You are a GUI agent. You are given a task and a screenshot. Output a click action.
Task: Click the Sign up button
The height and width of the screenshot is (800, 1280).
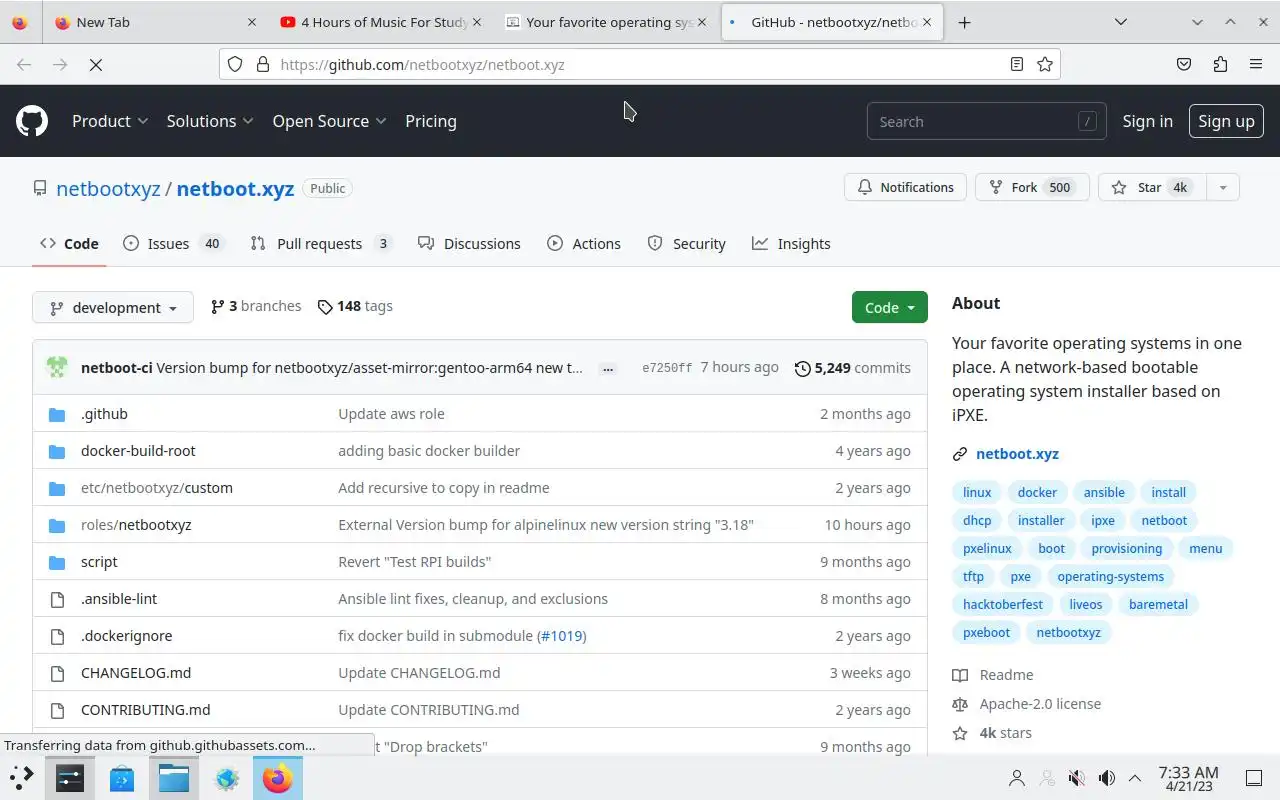(1226, 121)
